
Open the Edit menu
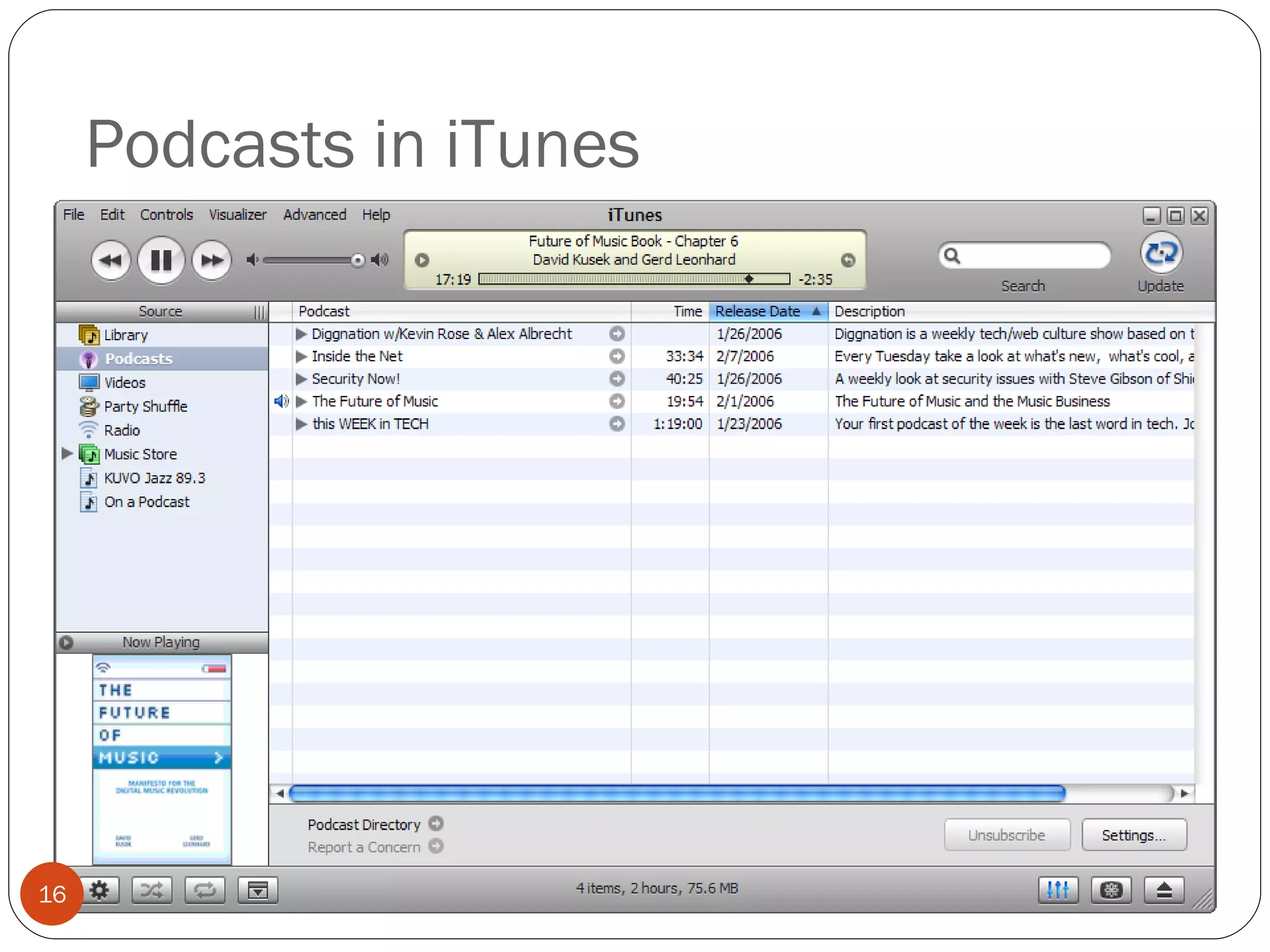tap(112, 215)
